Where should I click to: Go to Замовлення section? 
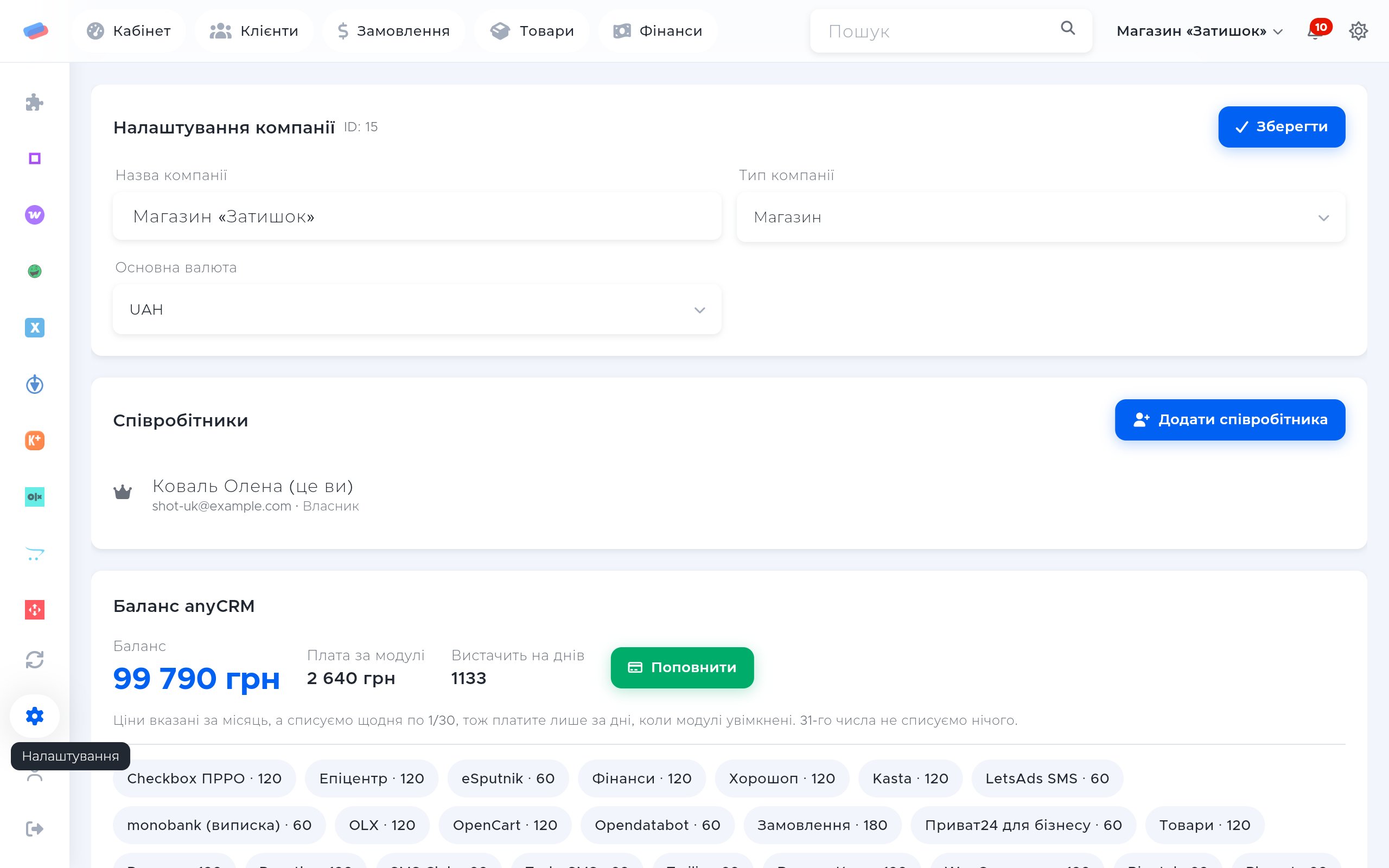[393, 31]
